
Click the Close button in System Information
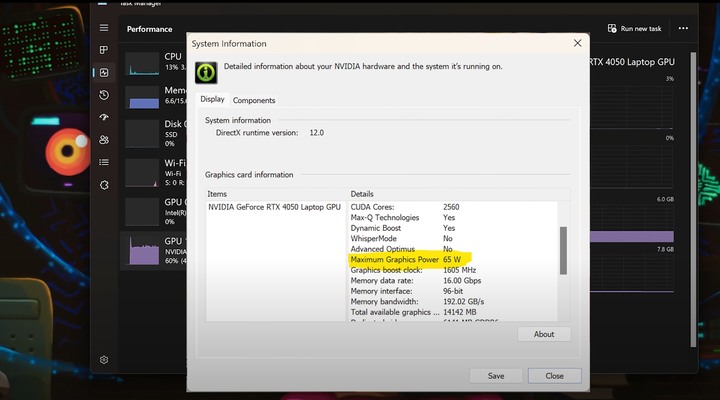[555, 376]
